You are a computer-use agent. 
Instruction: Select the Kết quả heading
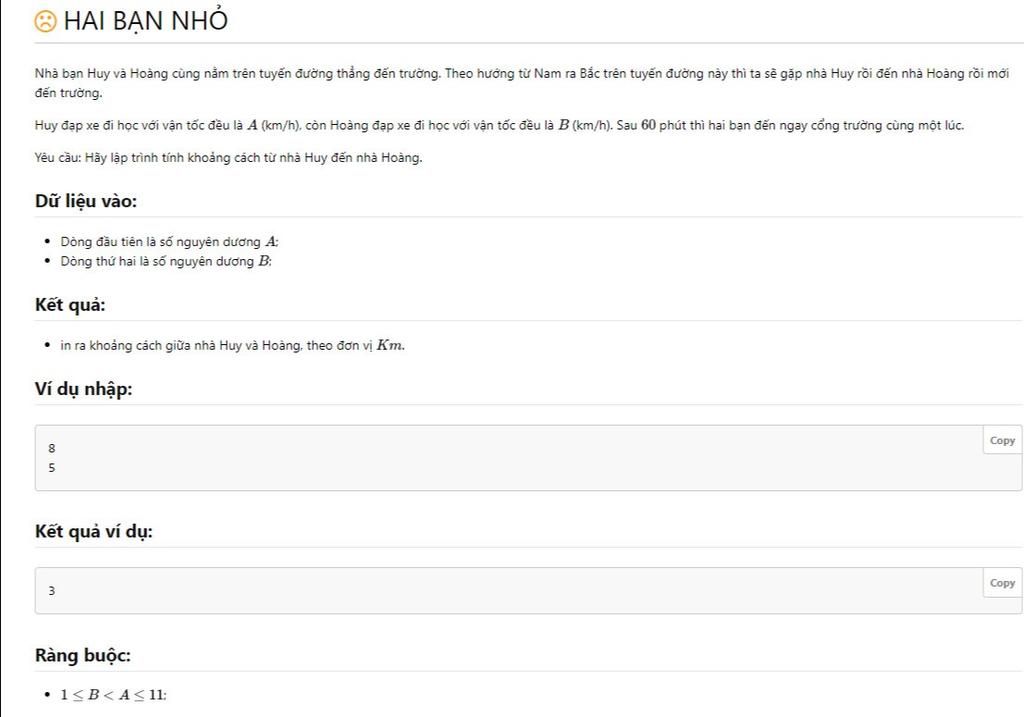coord(70,305)
